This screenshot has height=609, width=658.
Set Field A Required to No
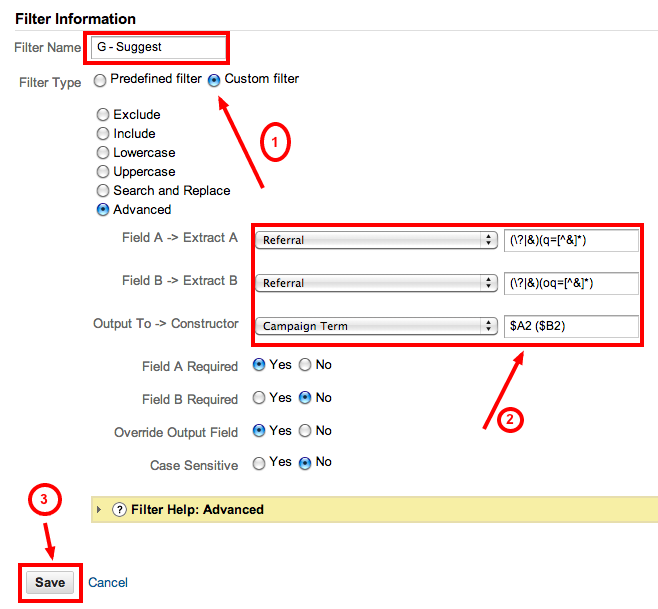(x=306, y=366)
